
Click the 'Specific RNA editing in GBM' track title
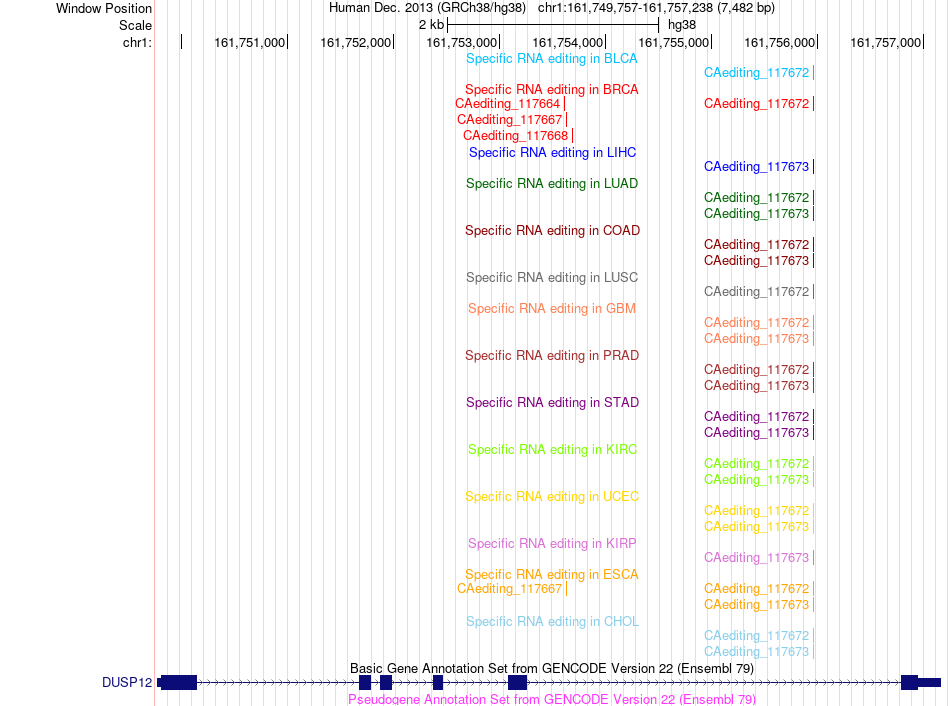[551, 308]
